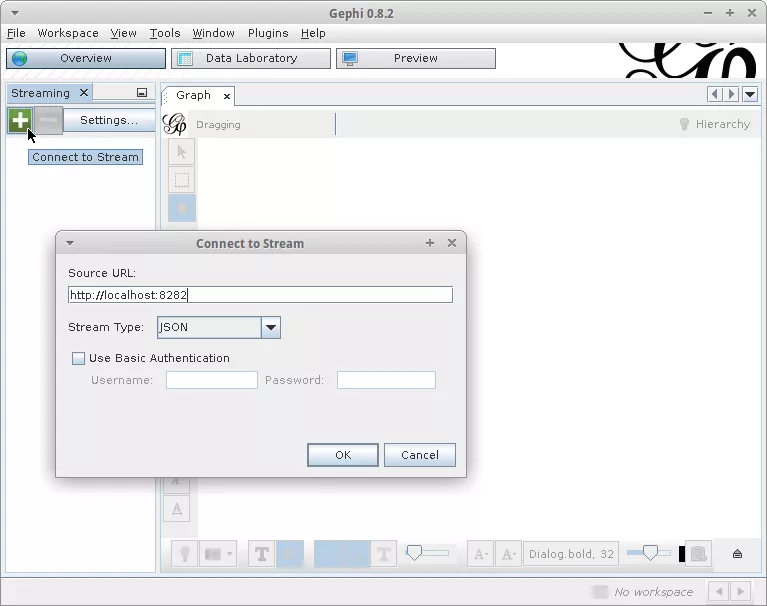767x606 pixels.
Task: Close the Streaming panel tab
Action: click(x=84, y=92)
